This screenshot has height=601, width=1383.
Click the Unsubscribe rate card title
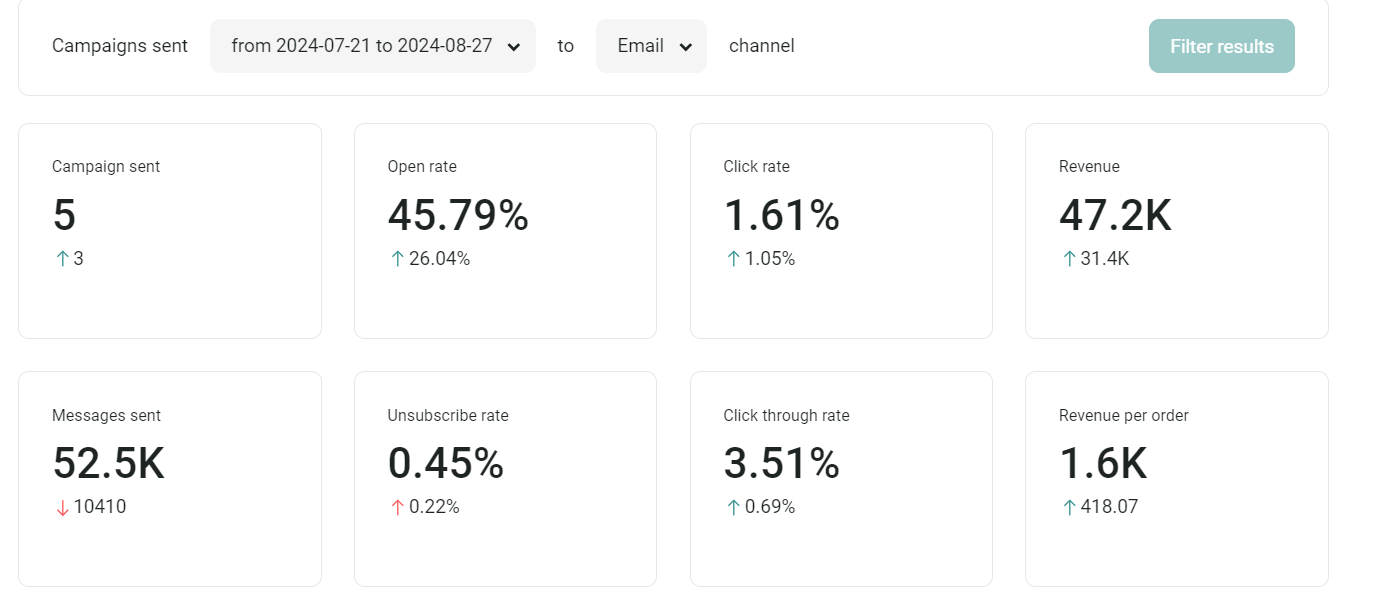(x=447, y=415)
